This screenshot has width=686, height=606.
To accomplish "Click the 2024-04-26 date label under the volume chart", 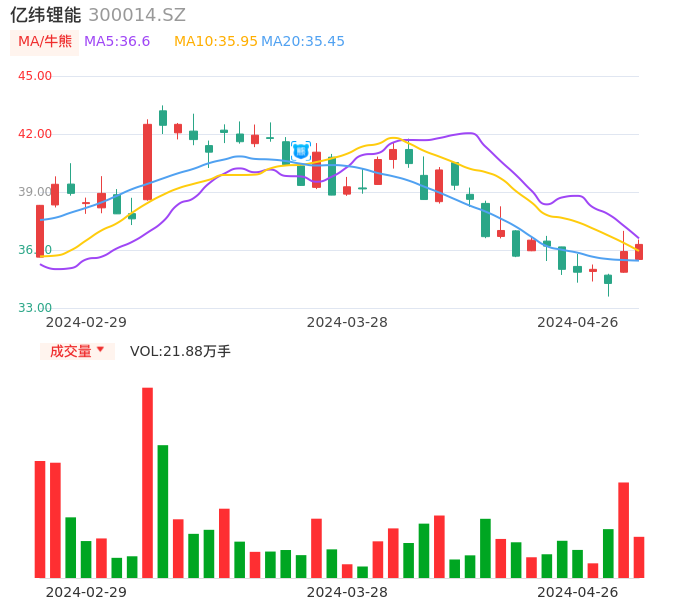I will pyautogui.click(x=578, y=592).
